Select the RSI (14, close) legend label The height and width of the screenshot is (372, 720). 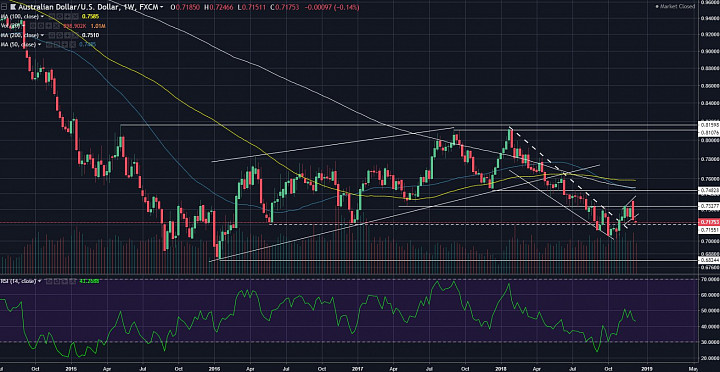(x=18, y=281)
